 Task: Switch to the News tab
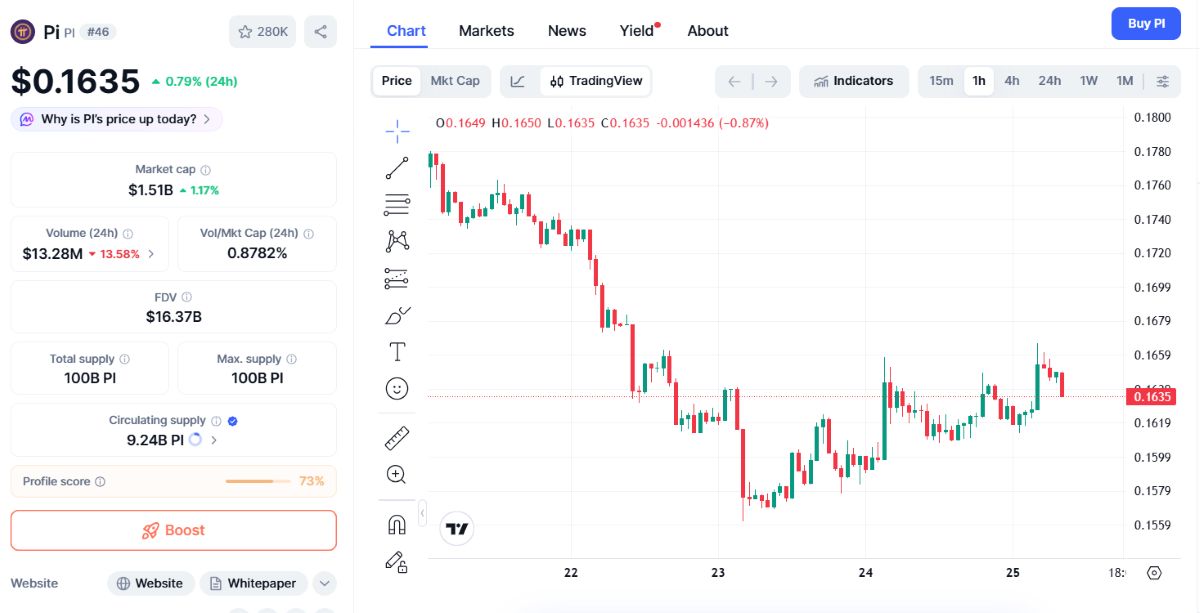point(567,31)
